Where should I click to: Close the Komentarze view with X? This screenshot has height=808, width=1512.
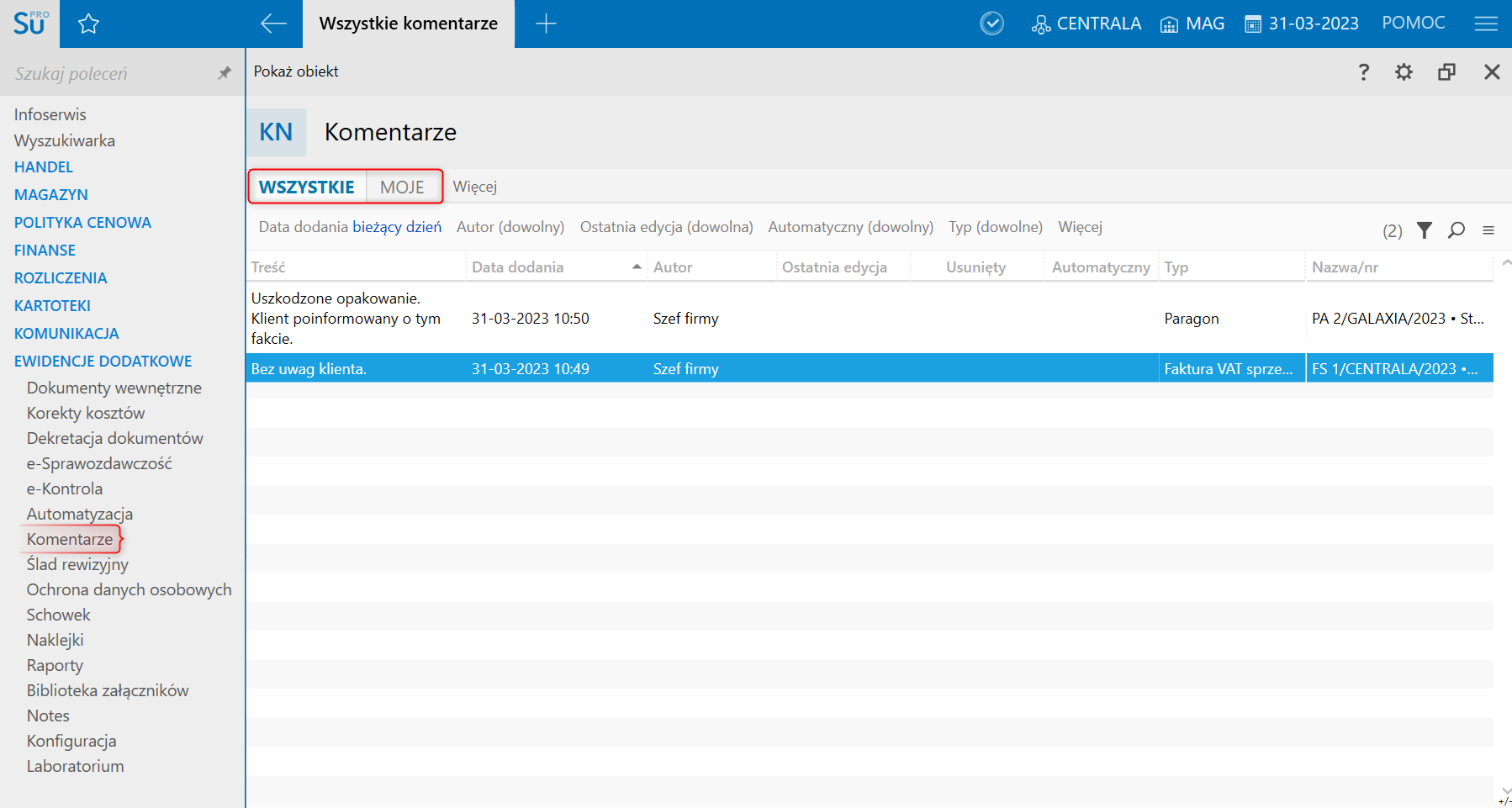pos(1492,71)
